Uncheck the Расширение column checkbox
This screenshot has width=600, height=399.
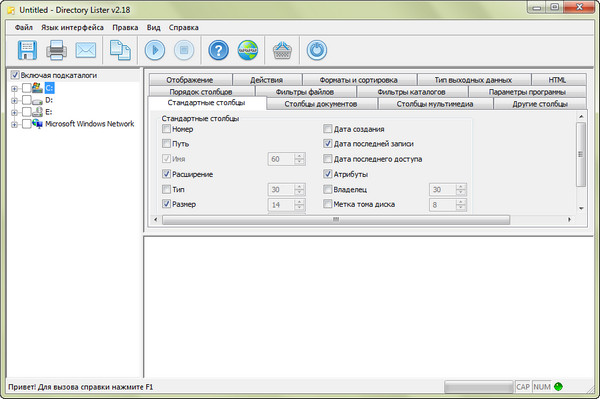tap(166, 174)
